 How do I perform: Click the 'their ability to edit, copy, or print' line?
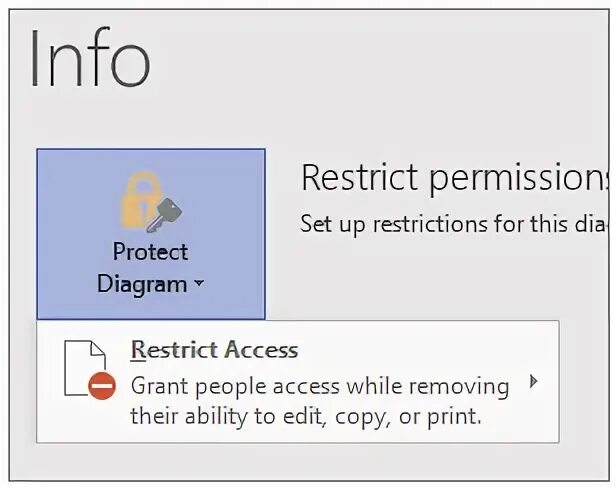(306, 416)
